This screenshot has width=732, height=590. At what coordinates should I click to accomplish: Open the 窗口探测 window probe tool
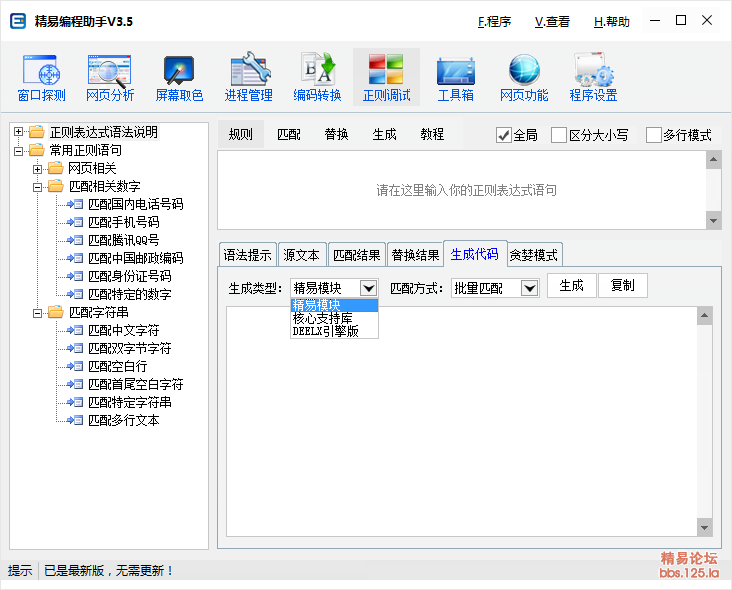tap(41, 78)
